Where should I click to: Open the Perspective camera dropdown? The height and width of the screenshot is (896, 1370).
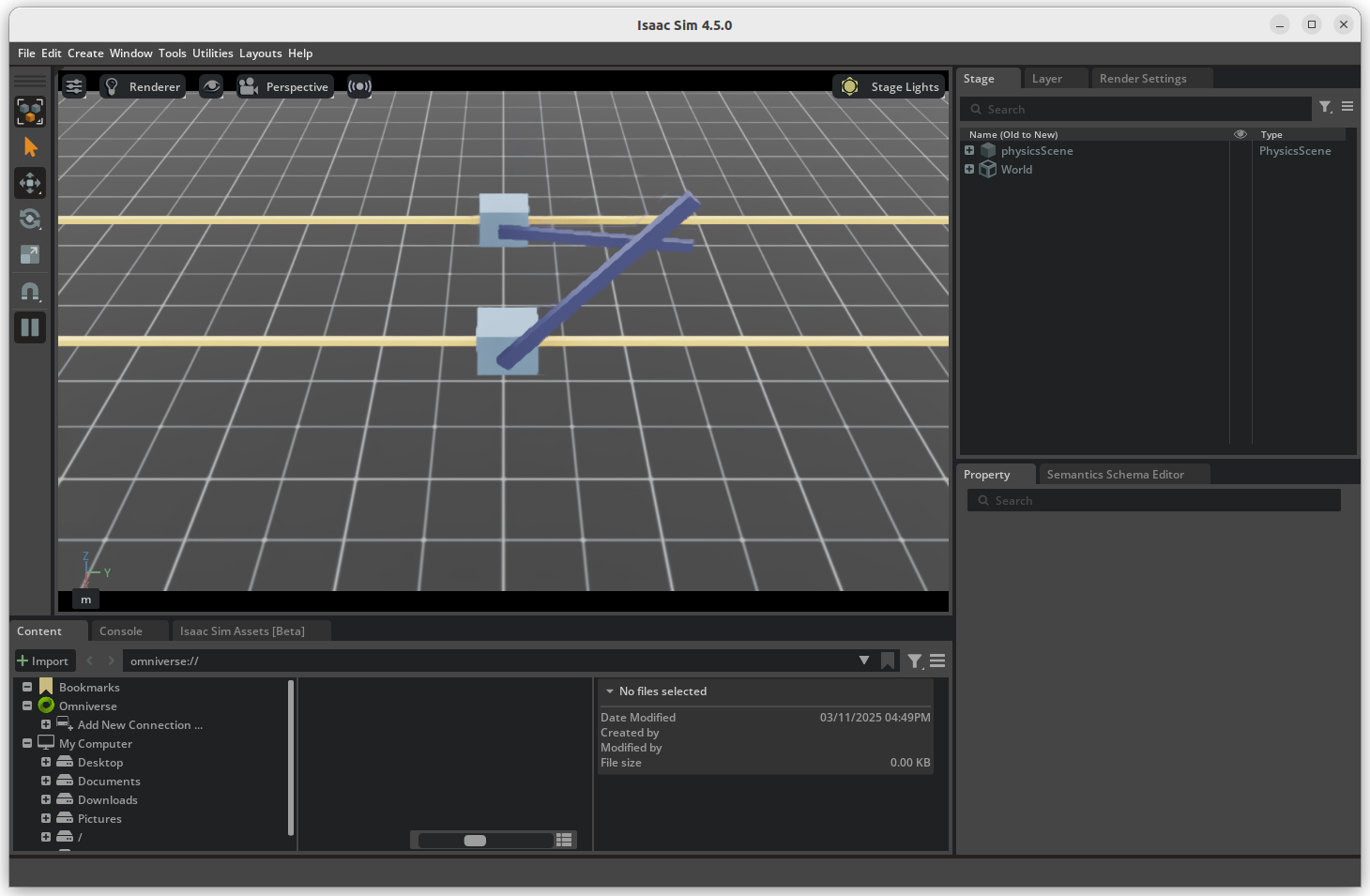coord(285,86)
